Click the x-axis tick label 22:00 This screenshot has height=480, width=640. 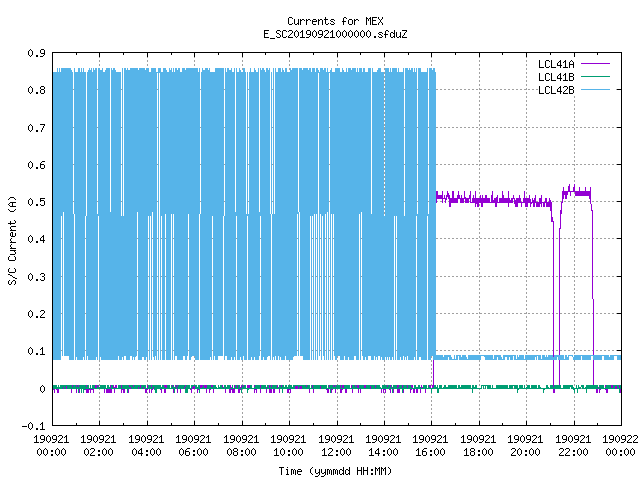[x=573, y=452]
